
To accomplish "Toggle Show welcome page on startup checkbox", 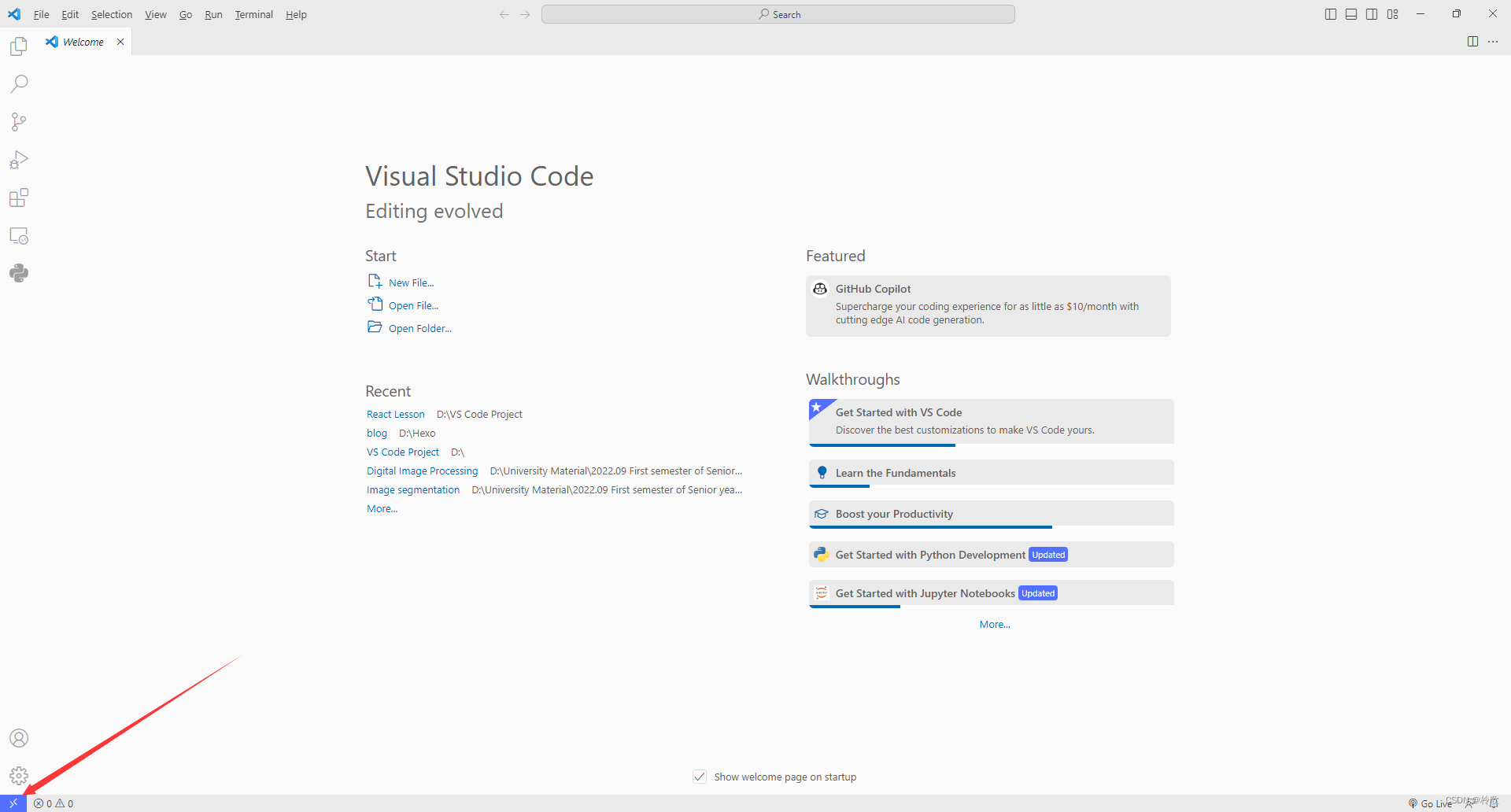I will (x=700, y=777).
